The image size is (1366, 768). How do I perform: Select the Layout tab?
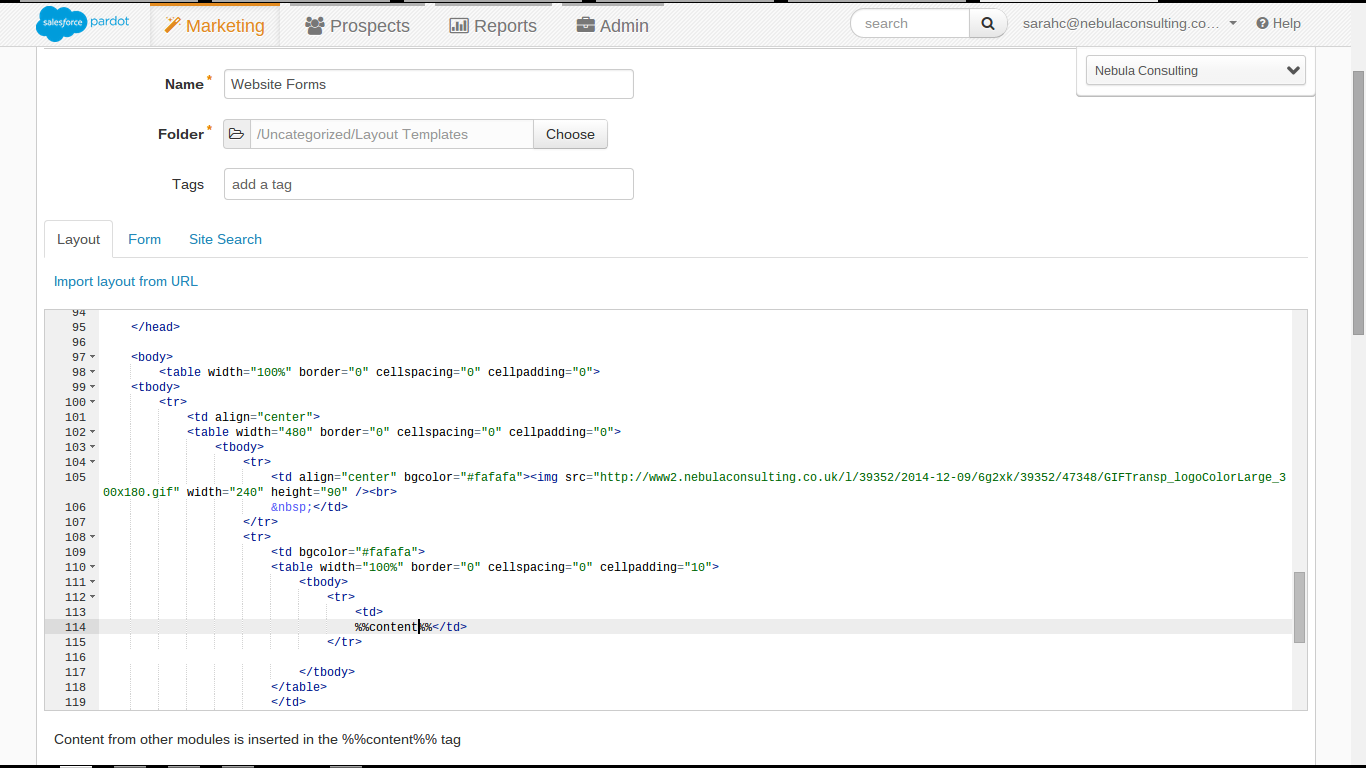(x=78, y=239)
